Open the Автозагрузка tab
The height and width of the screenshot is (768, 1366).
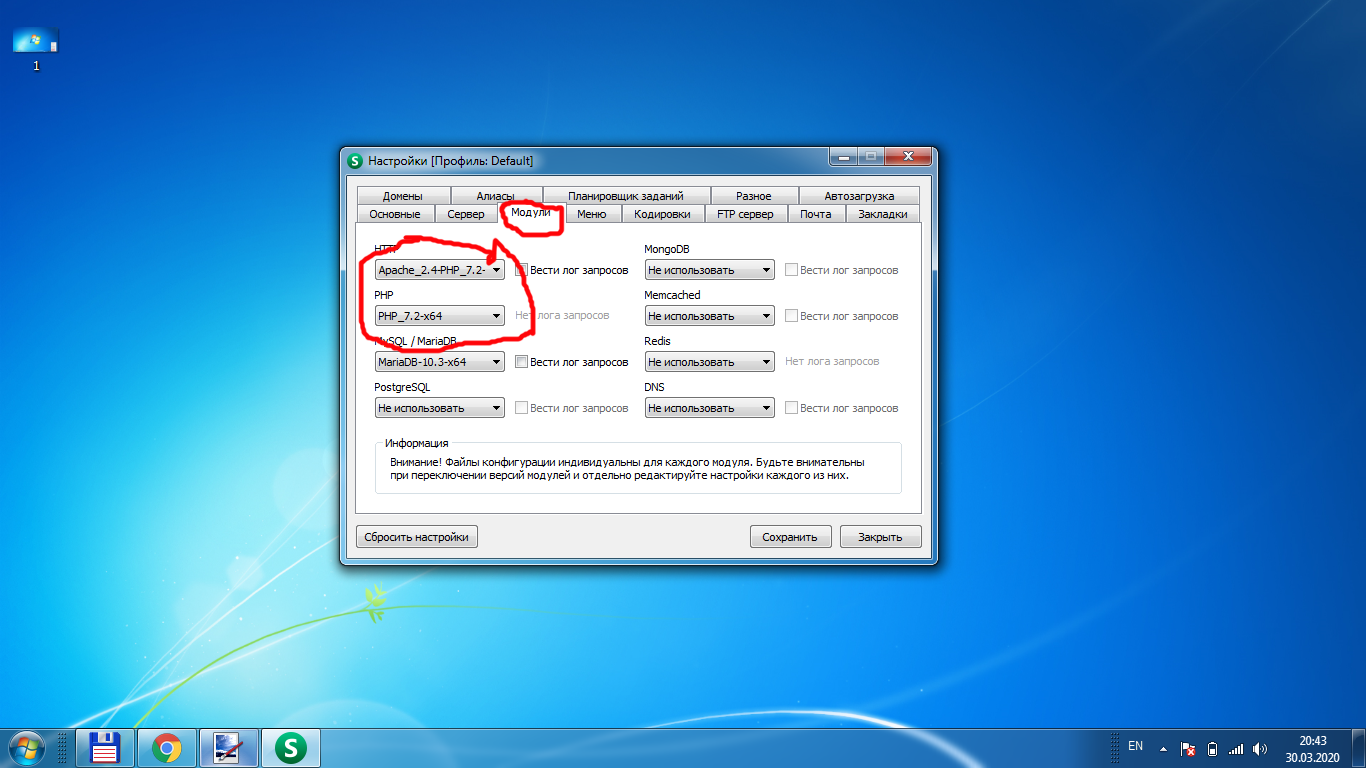click(x=859, y=196)
